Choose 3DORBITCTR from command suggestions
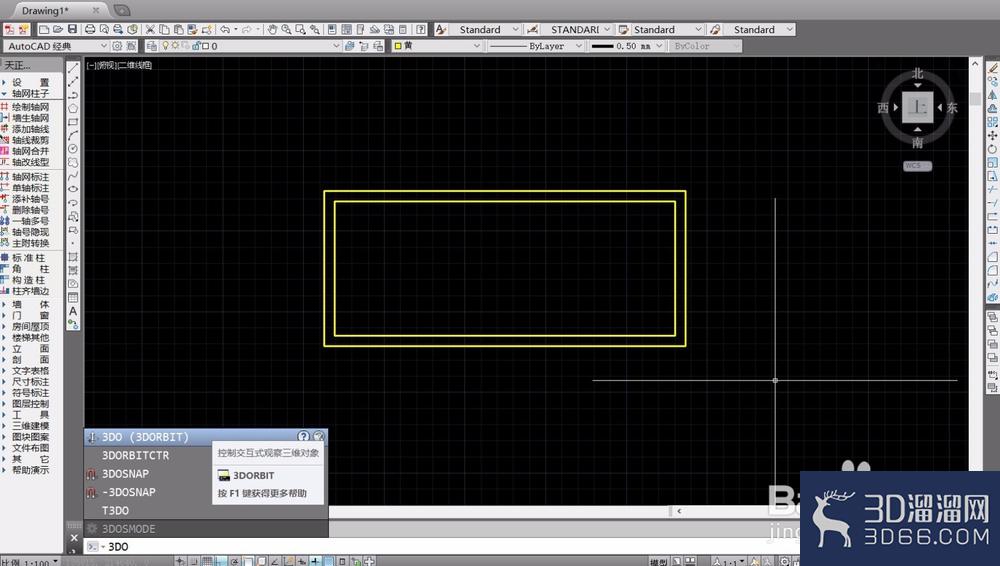Viewport: 1000px width, 566px height. pyautogui.click(x=135, y=455)
